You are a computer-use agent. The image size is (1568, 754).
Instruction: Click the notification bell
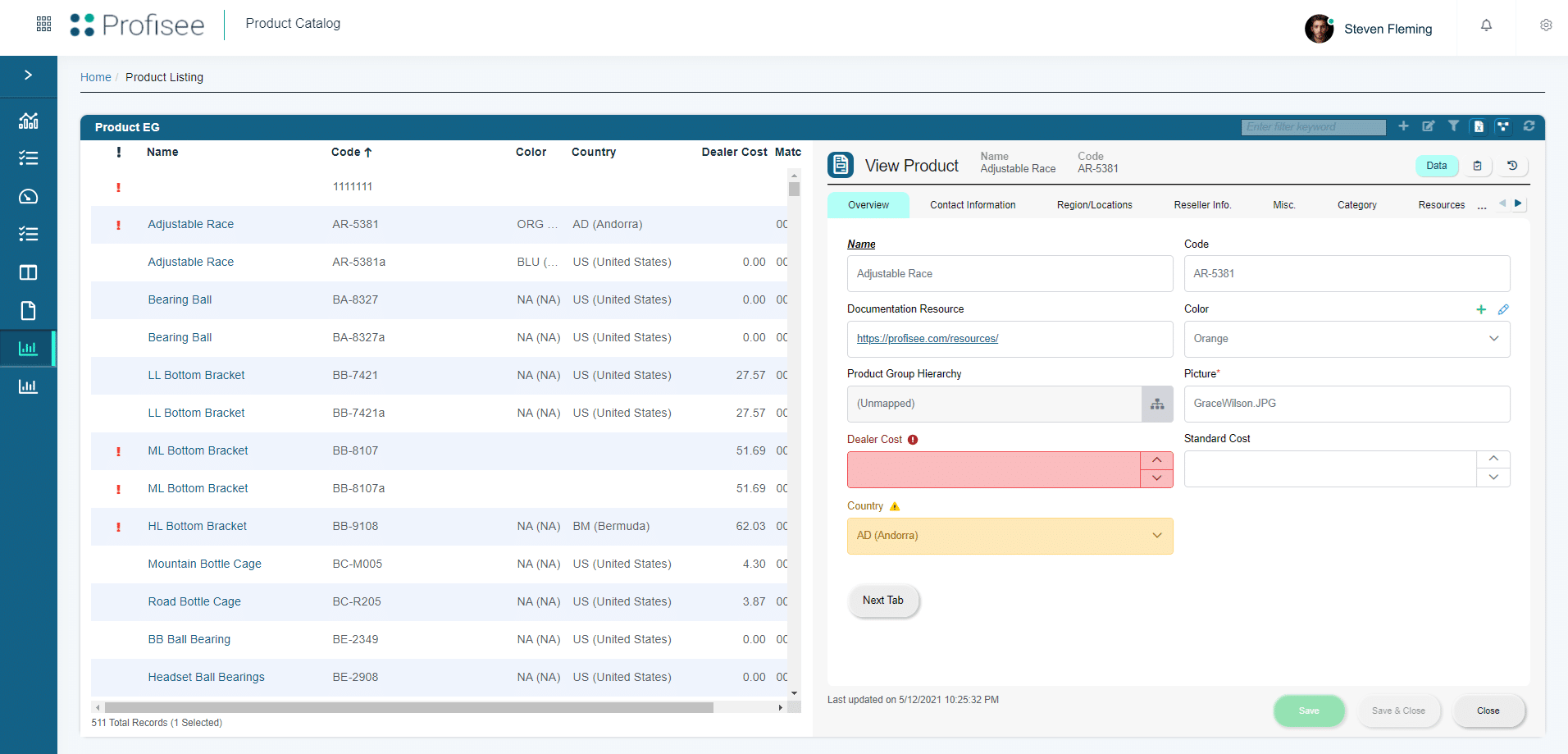1486,25
